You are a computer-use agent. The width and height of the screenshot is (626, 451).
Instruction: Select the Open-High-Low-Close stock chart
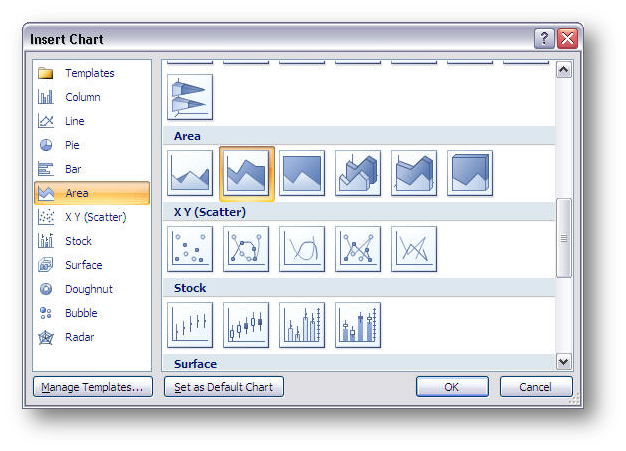tap(246, 323)
